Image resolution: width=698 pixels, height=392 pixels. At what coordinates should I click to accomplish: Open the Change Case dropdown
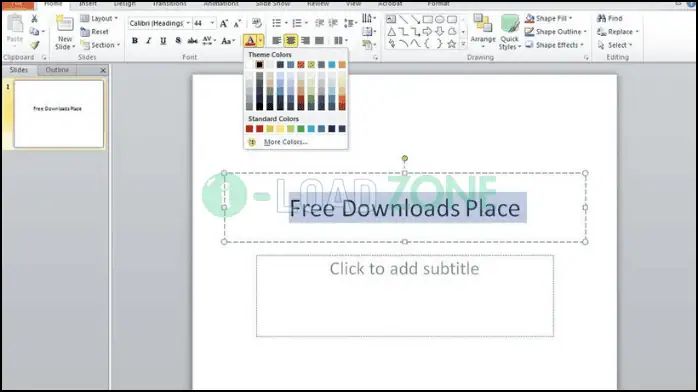click(x=228, y=40)
